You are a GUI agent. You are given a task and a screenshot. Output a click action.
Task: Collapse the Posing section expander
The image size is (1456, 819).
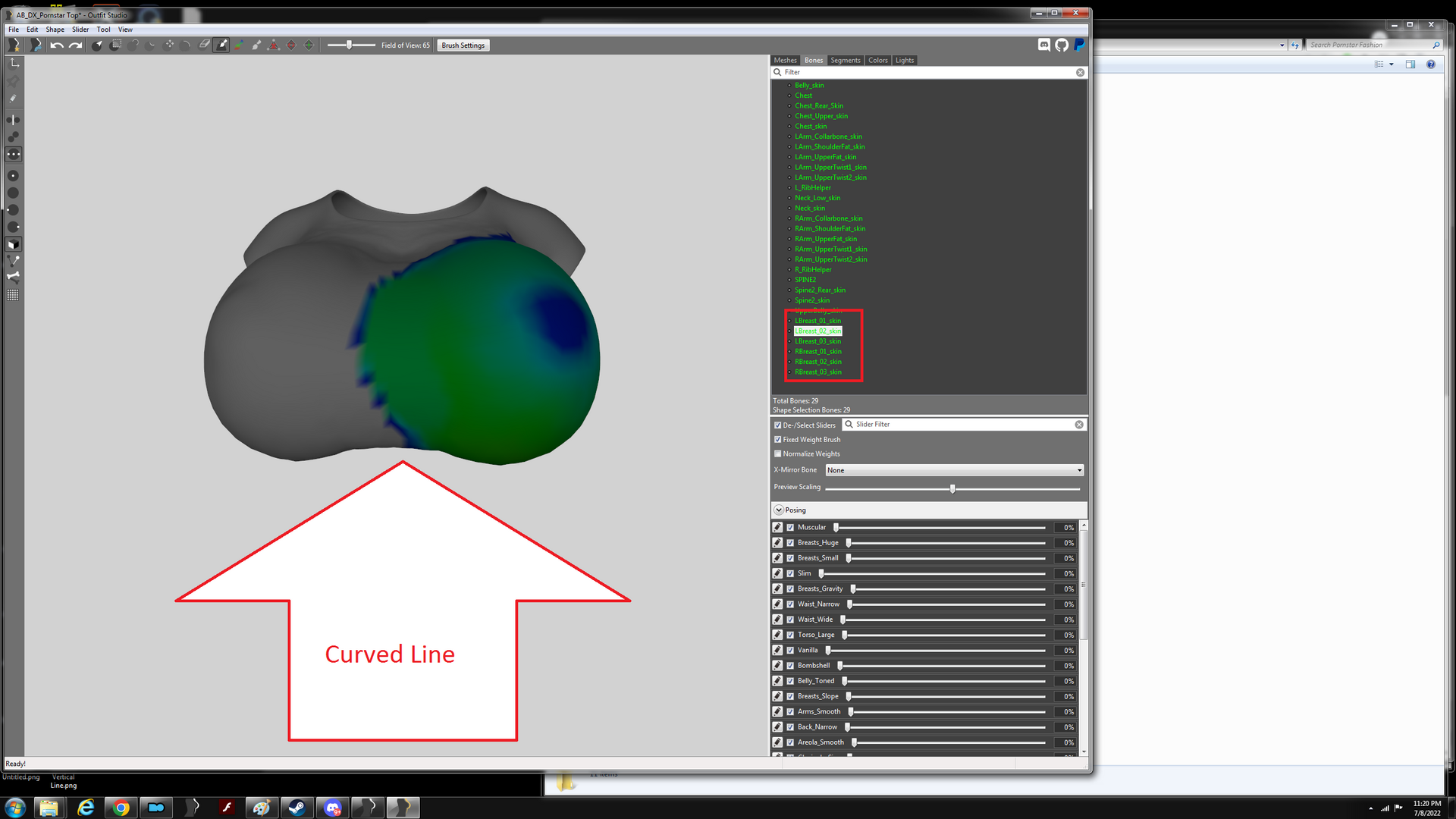click(x=779, y=510)
